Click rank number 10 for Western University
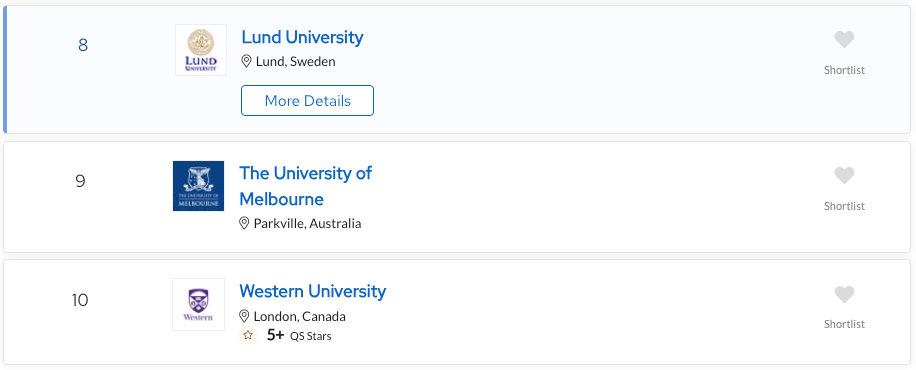This screenshot has width=916, height=370. (80, 300)
